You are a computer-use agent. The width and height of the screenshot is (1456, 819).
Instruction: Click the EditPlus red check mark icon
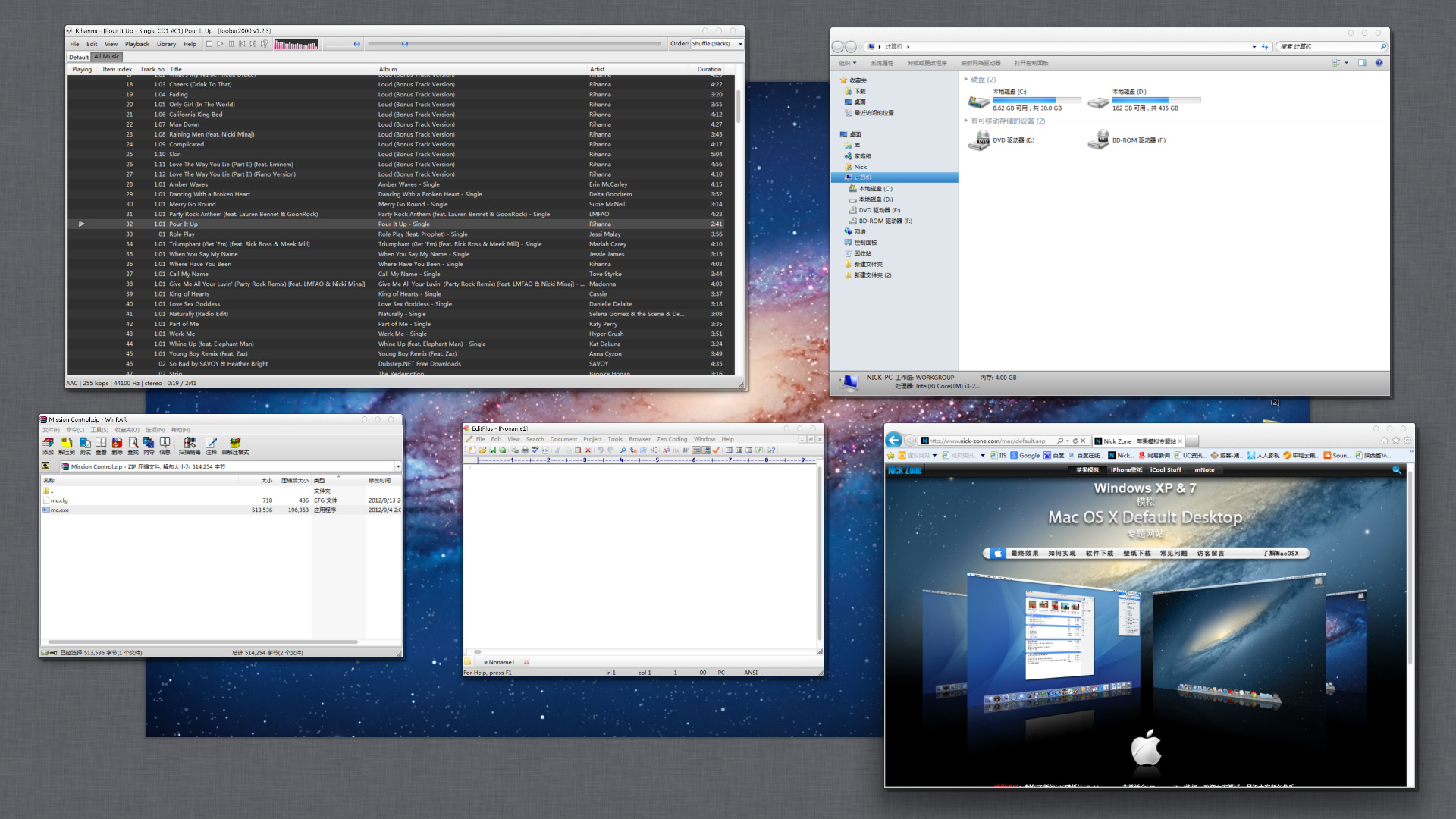[716, 450]
